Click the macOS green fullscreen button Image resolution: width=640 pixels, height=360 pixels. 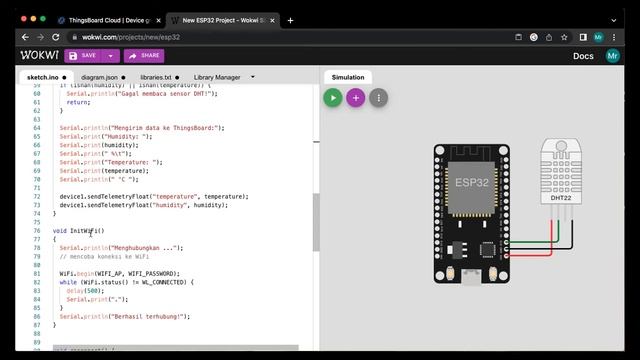tap(43, 19)
